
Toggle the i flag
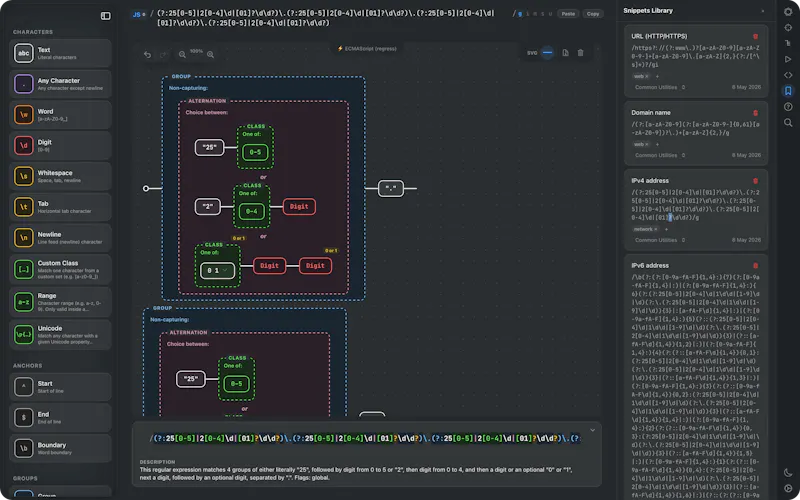528,14
